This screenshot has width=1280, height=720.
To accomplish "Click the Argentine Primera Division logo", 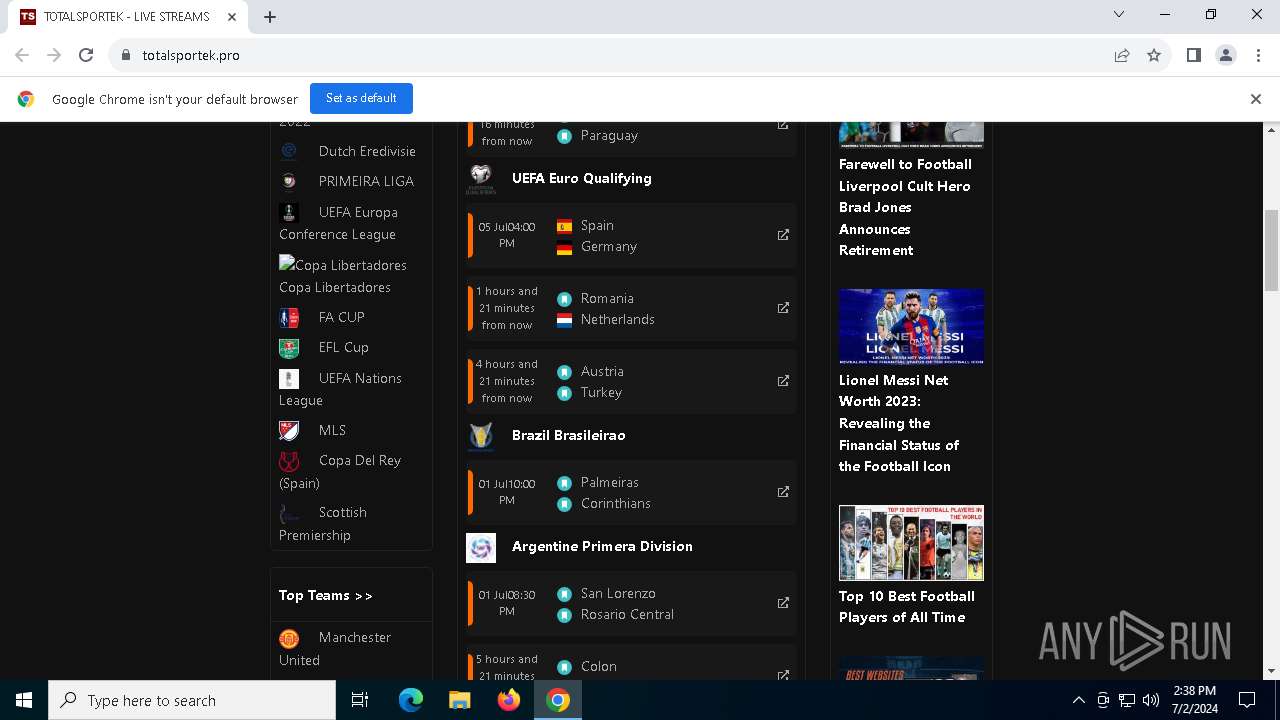I will tap(481, 547).
